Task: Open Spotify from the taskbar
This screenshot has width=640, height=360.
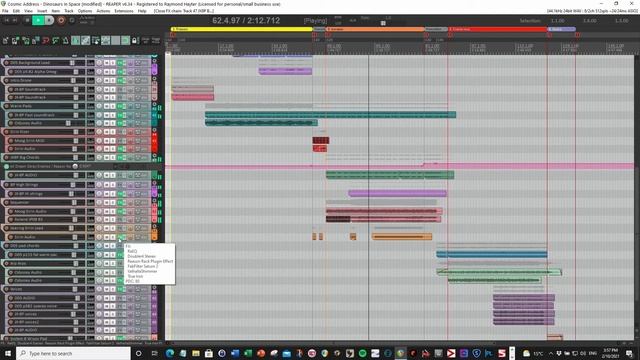Action: click(362, 353)
